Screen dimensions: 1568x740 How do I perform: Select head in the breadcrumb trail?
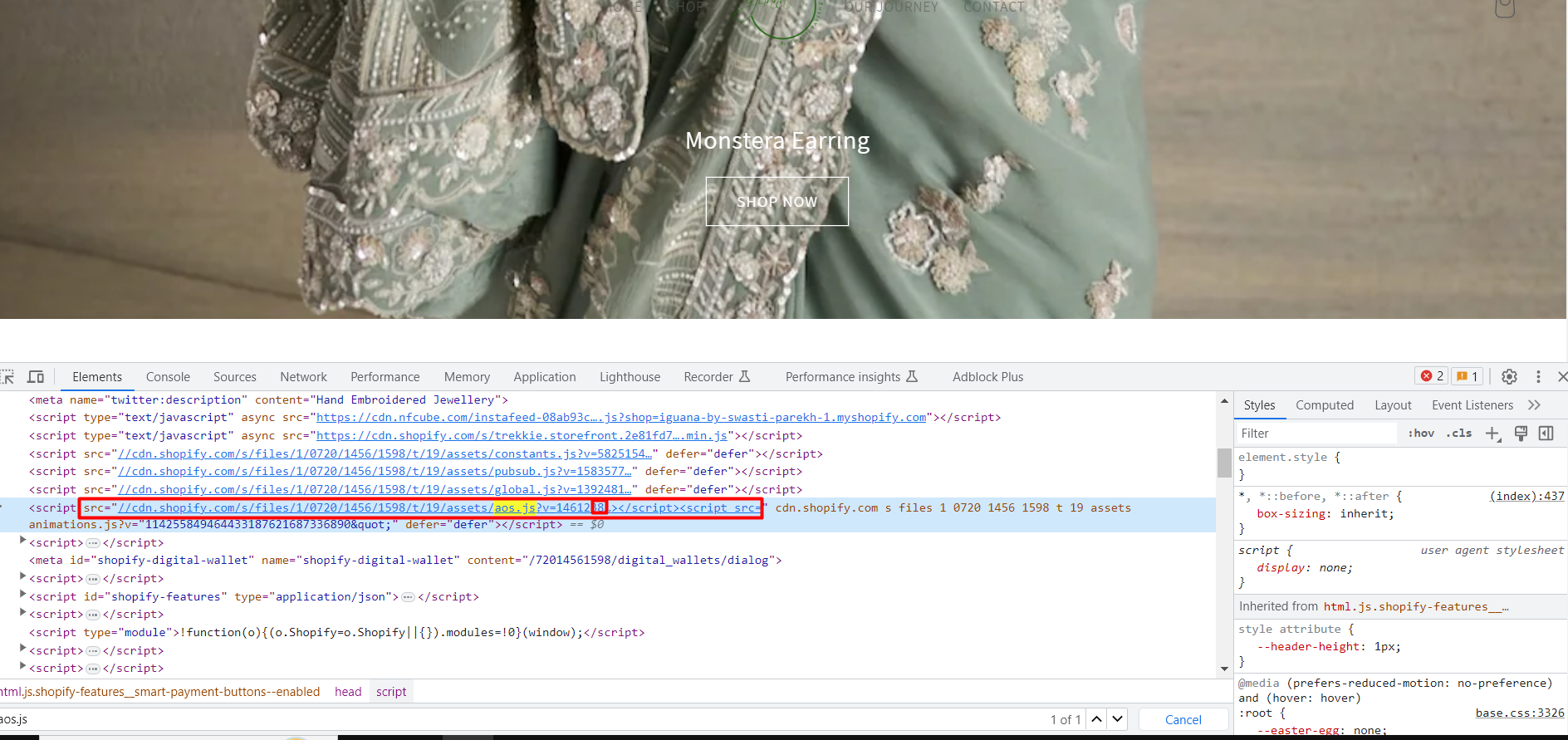(x=348, y=692)
